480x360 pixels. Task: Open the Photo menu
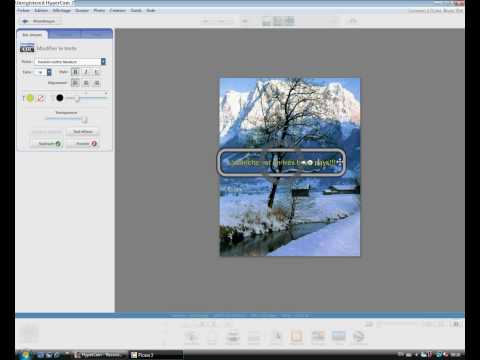click(99, 11)
